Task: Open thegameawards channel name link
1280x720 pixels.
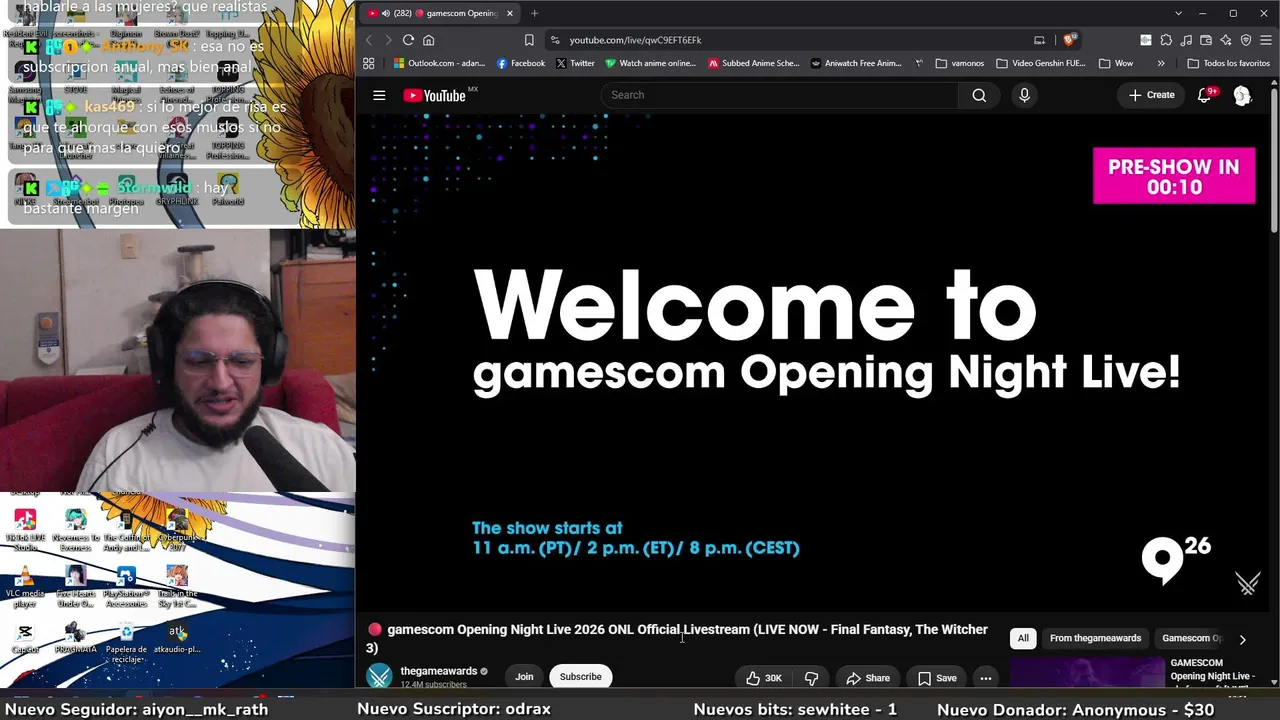Action: point(439,671)
